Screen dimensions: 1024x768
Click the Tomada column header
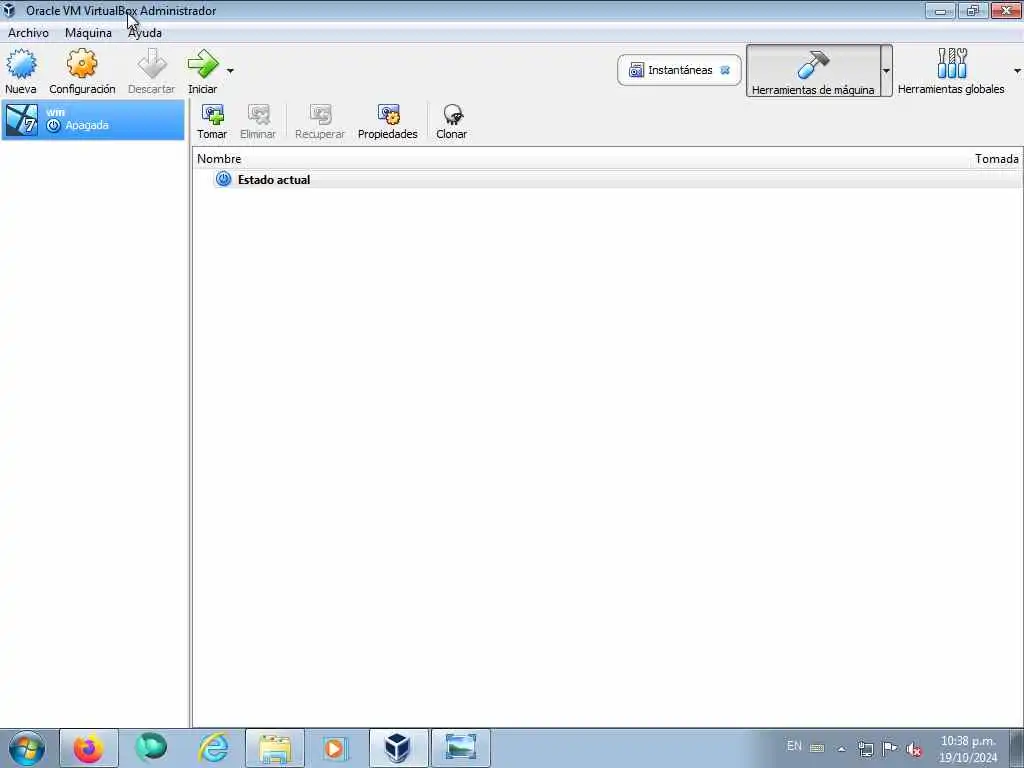[x=997, y=159]
